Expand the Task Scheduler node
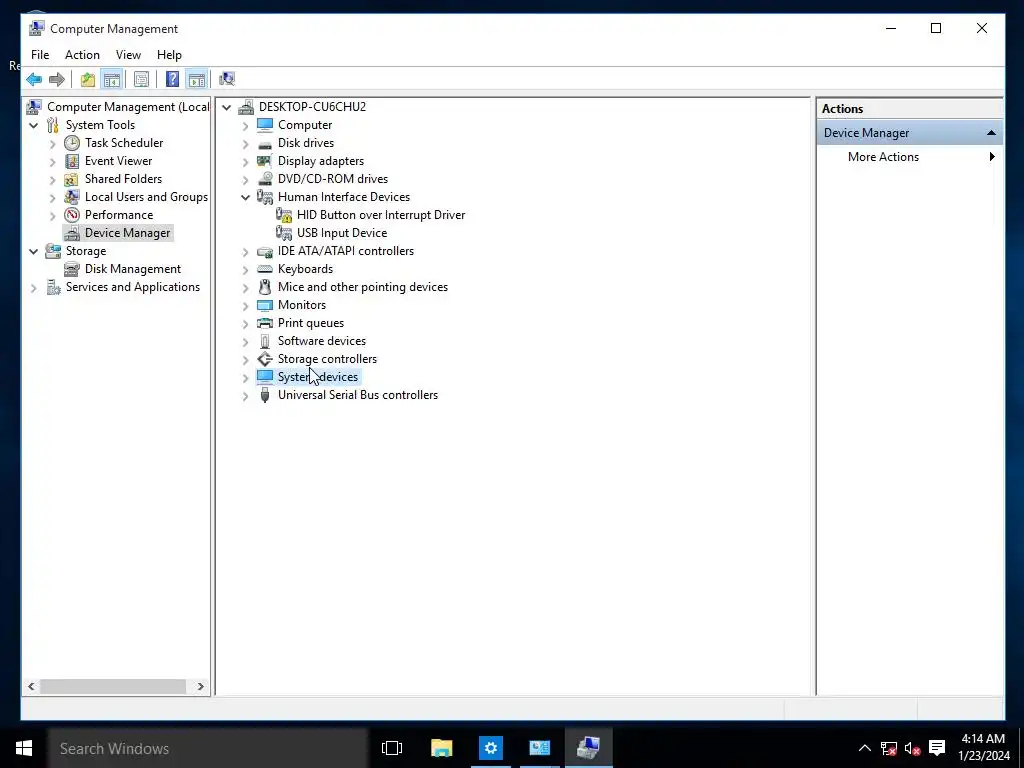1024x768 pixels. tap(52, 144)
